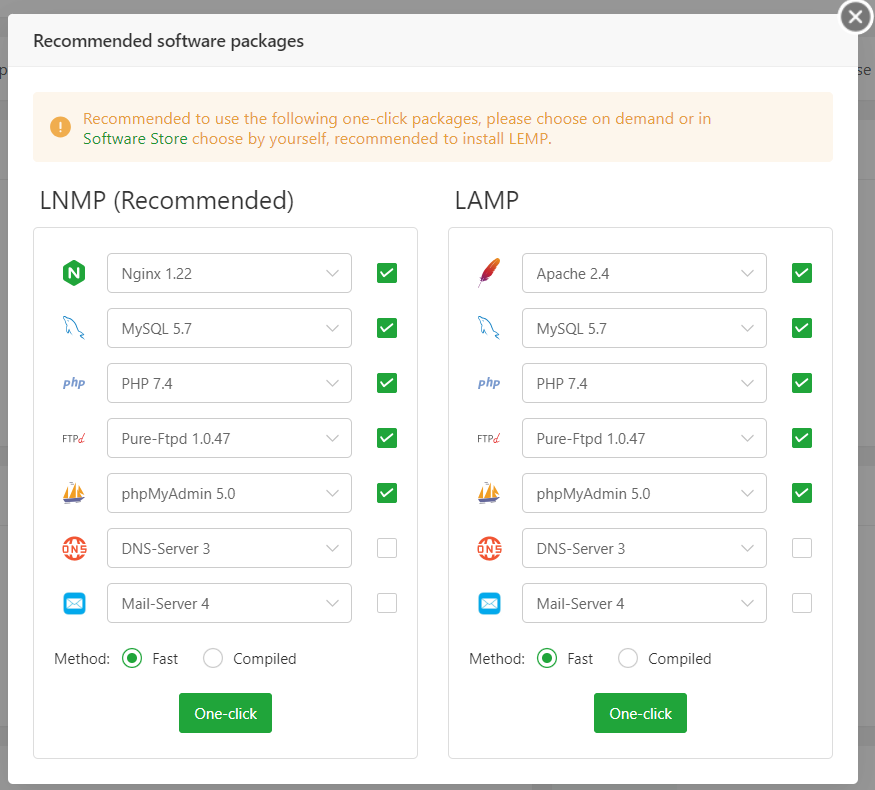Follow the Software Store link
This screenshot has height=790, width=875.
coord(135,138)
